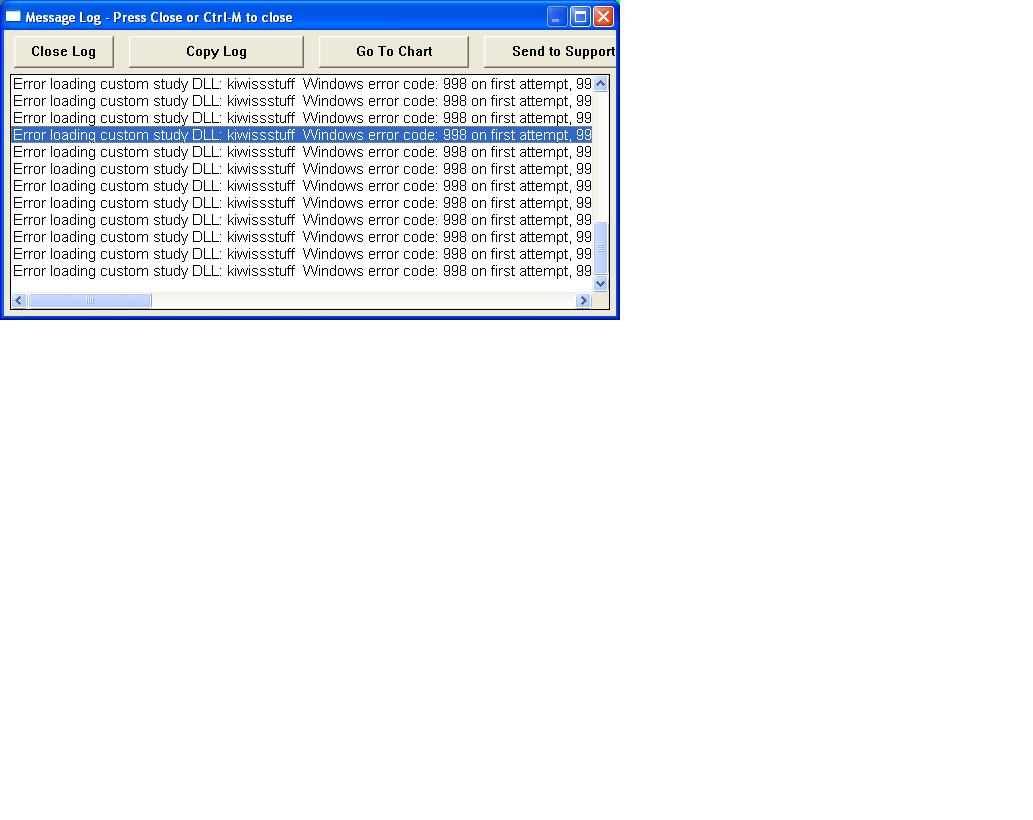1033x820 pixels.
Task: Click the vertical scrollbar up arrow
Action: click(x=600, y=84)
